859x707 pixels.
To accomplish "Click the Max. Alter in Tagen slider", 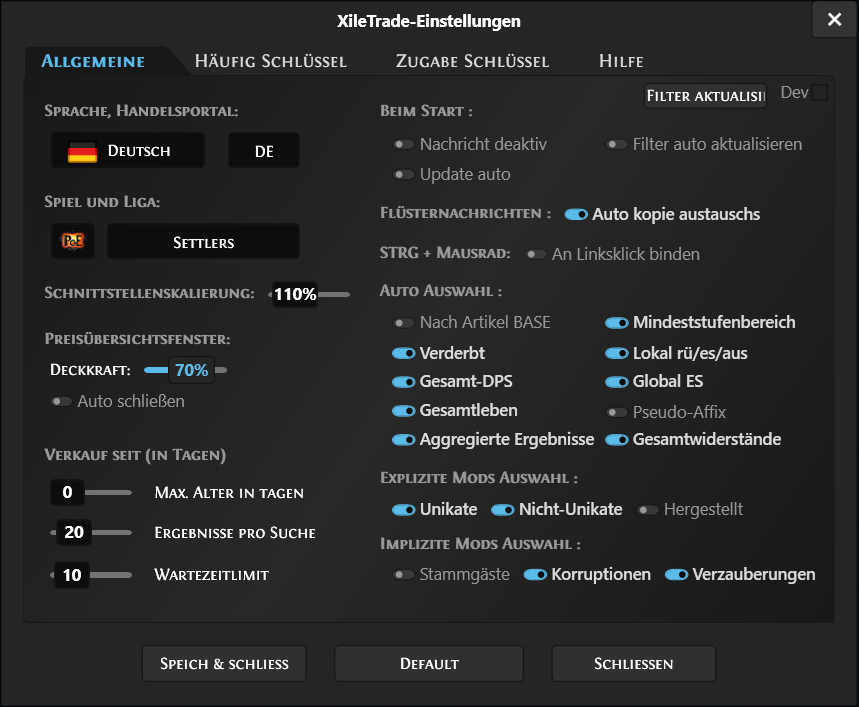I will (x=91, y=492).
